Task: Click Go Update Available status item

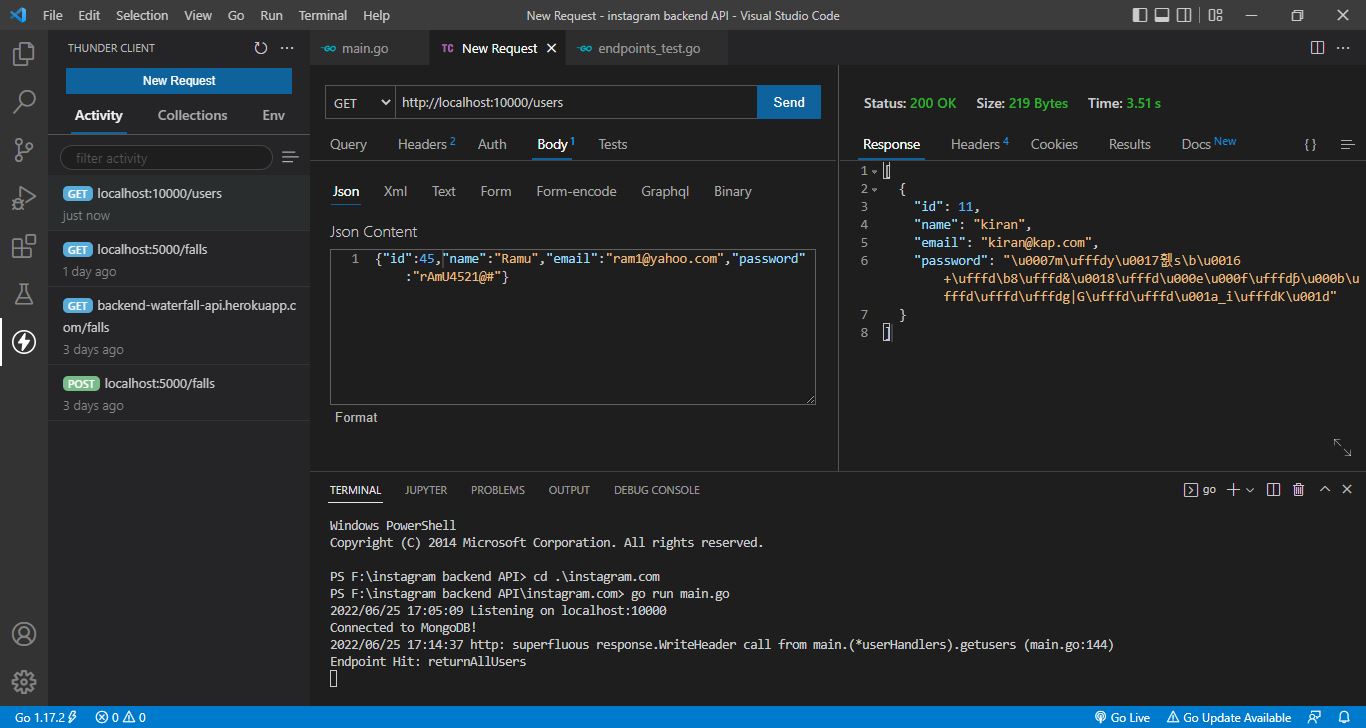Action: tap(1229, 717)
